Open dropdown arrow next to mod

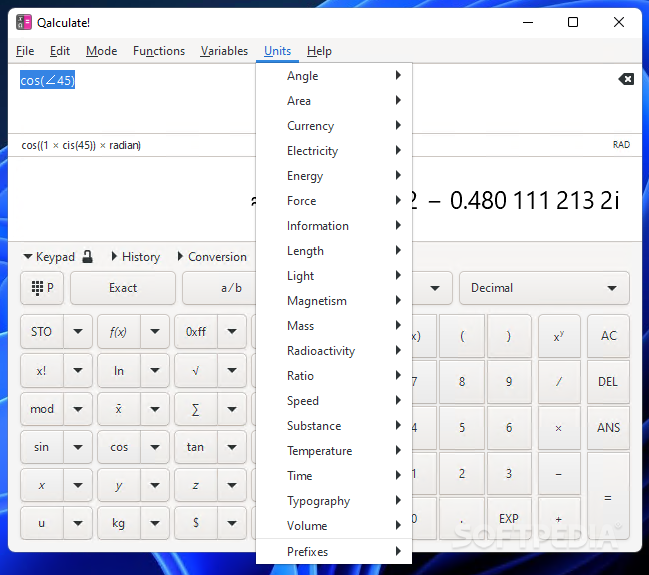(x=78, y=409)
